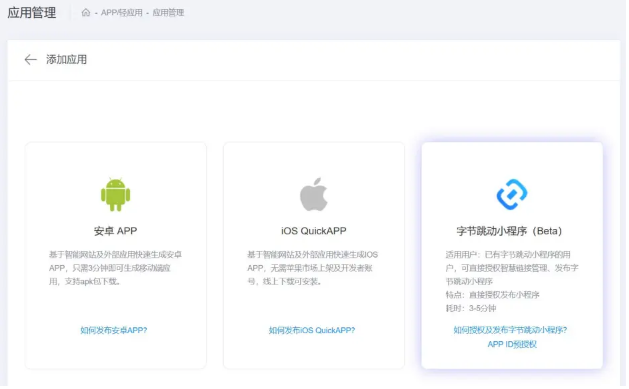Viewport: 629px width, 389px height.
Task: Open the 如何发布iOS QuickAPP? help link
Action: [312, 330]
